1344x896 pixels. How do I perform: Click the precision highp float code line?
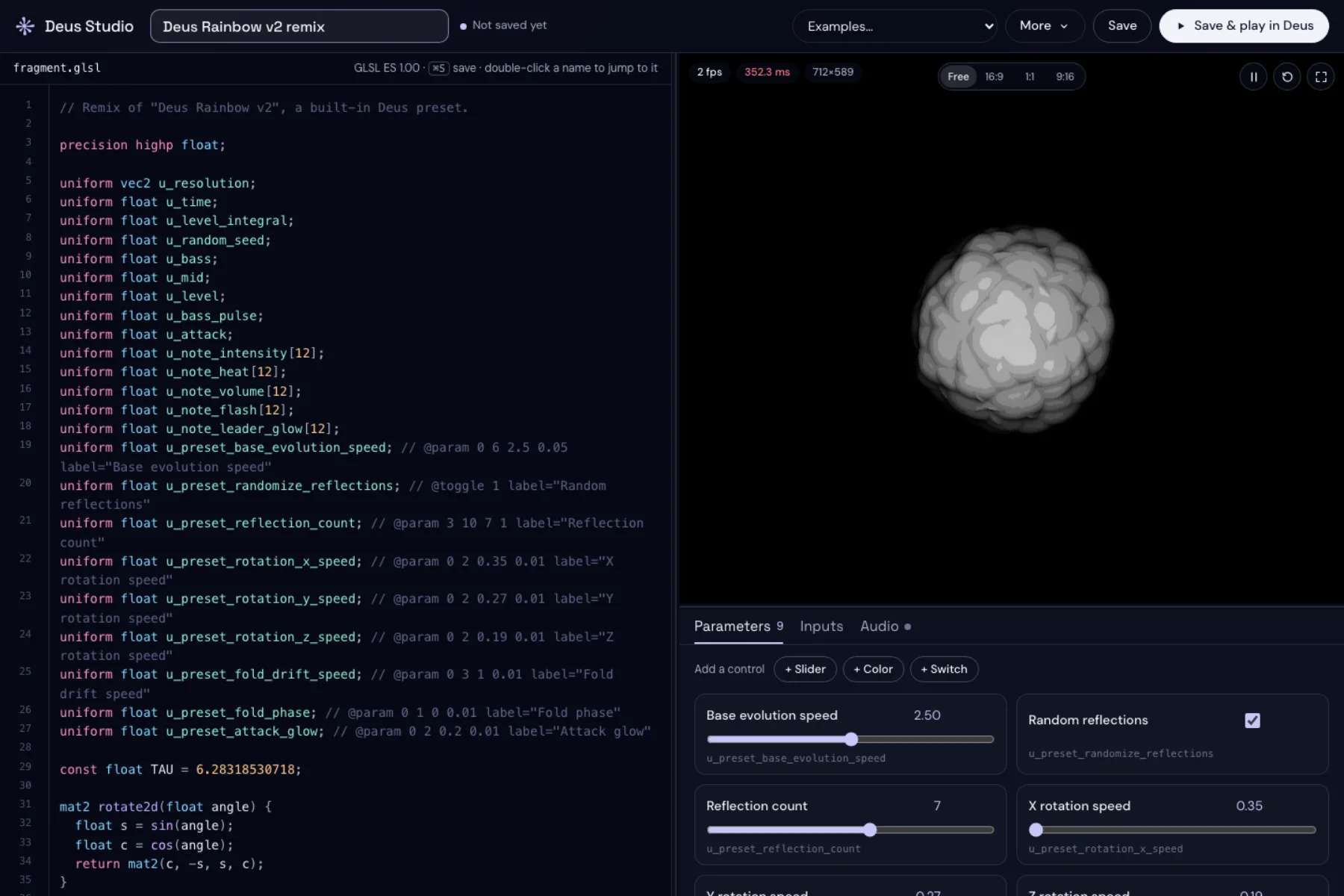pyautogui.click(x=142, y=145)
